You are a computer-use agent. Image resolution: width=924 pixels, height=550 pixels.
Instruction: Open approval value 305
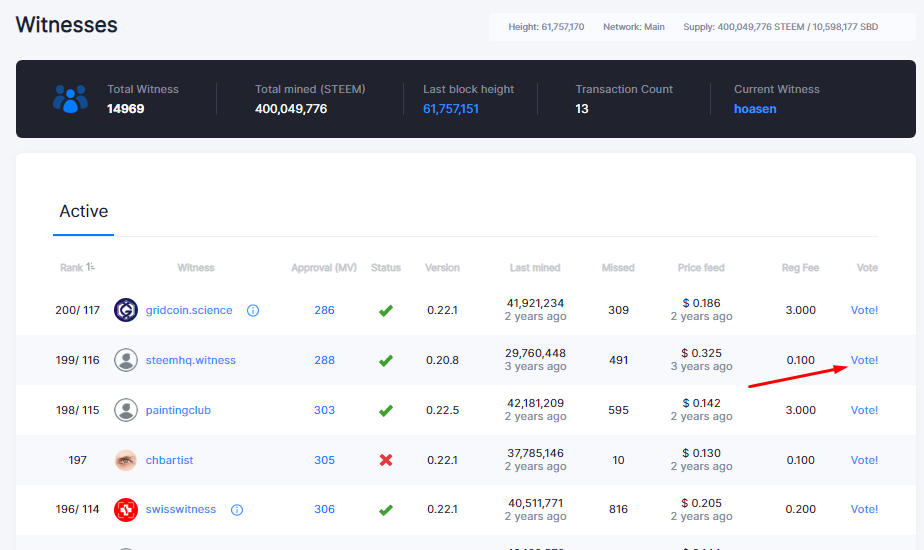(x=324, y=460)
